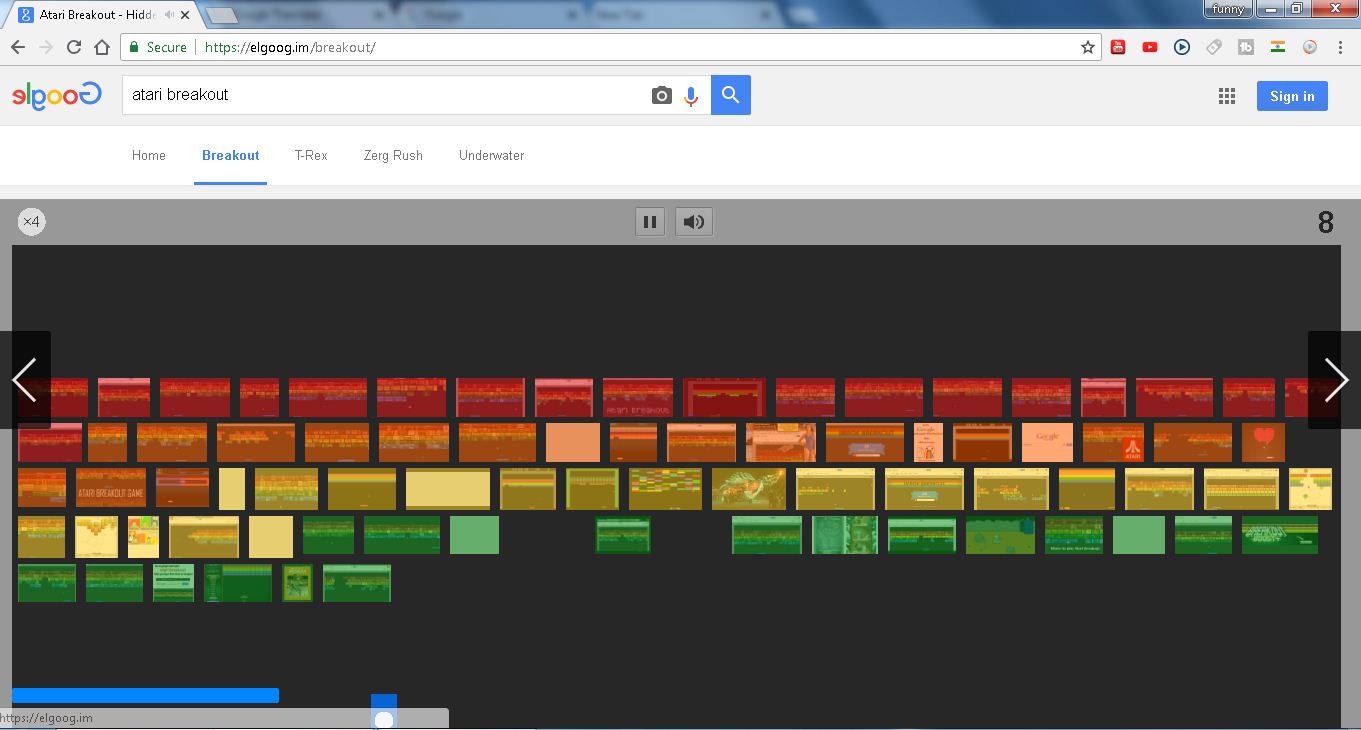Open search by image camera icon
The image size is (1361, 730).
pyautogui.click(x=661, y=96)
